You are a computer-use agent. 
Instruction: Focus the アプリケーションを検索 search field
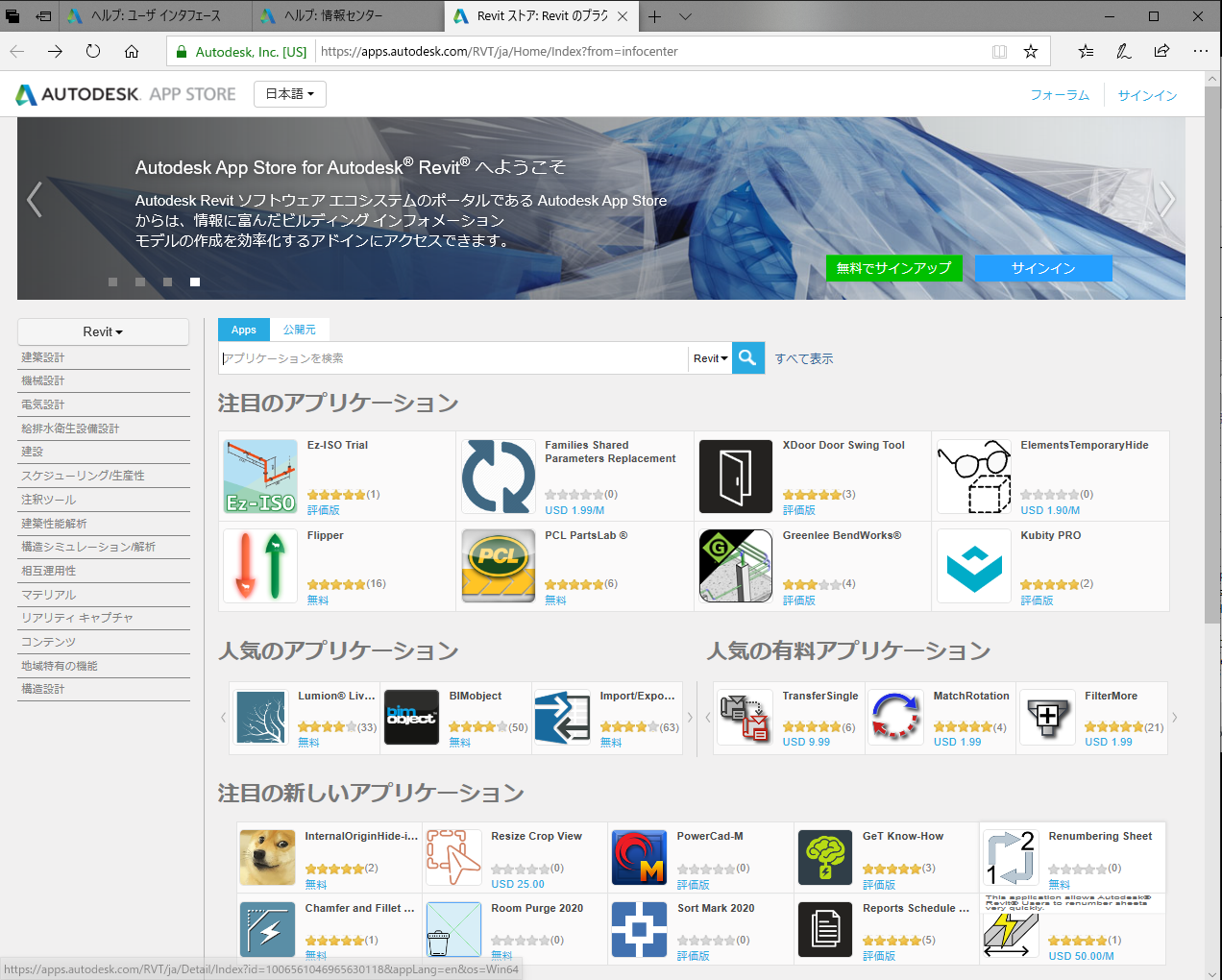tap(453, 358)
